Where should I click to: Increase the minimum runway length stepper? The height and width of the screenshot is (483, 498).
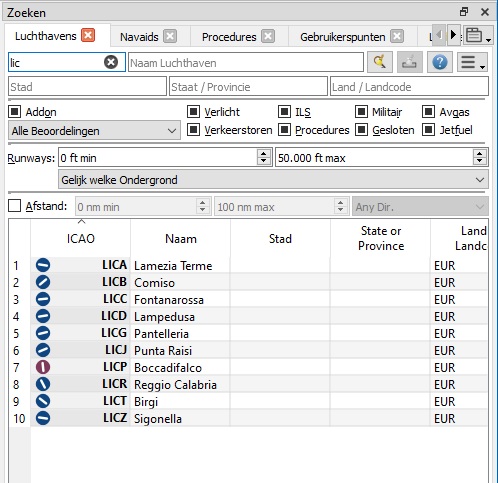pos(263,153)
